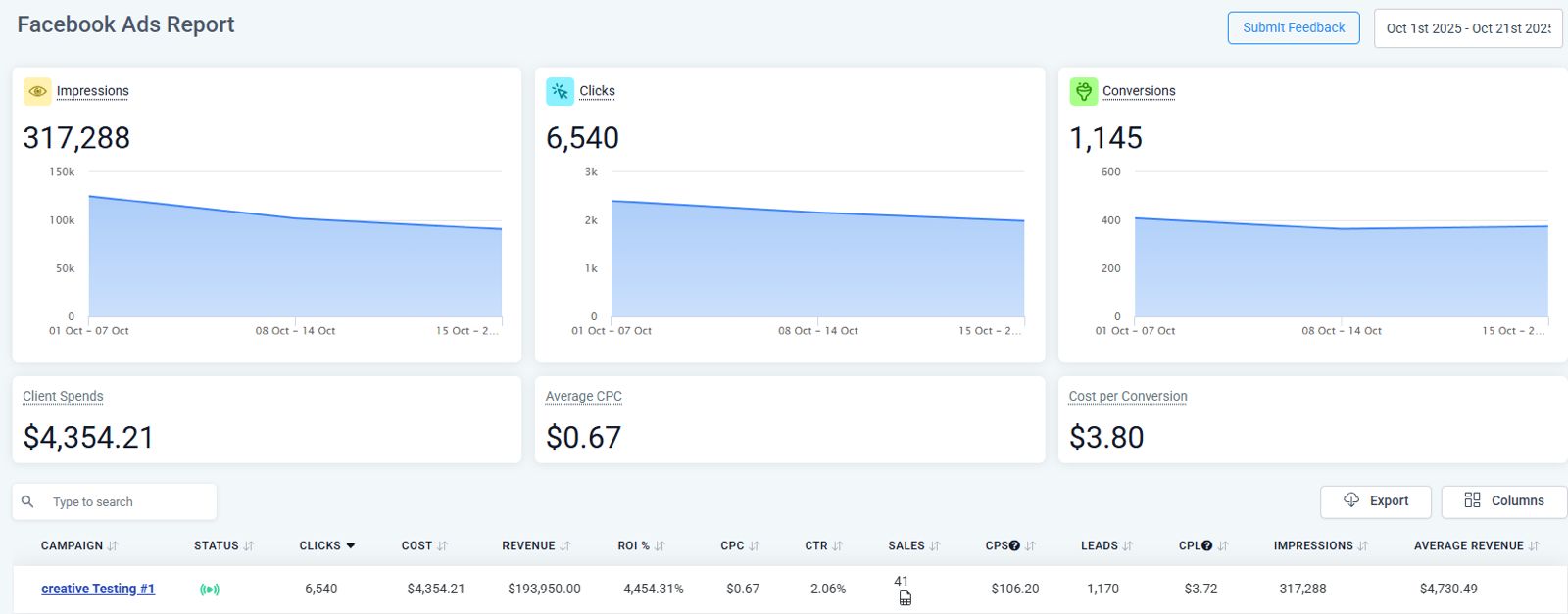Click the CPL help question mark icon
Viewport: 1568px width, 614px height.
pos(1206,545)
